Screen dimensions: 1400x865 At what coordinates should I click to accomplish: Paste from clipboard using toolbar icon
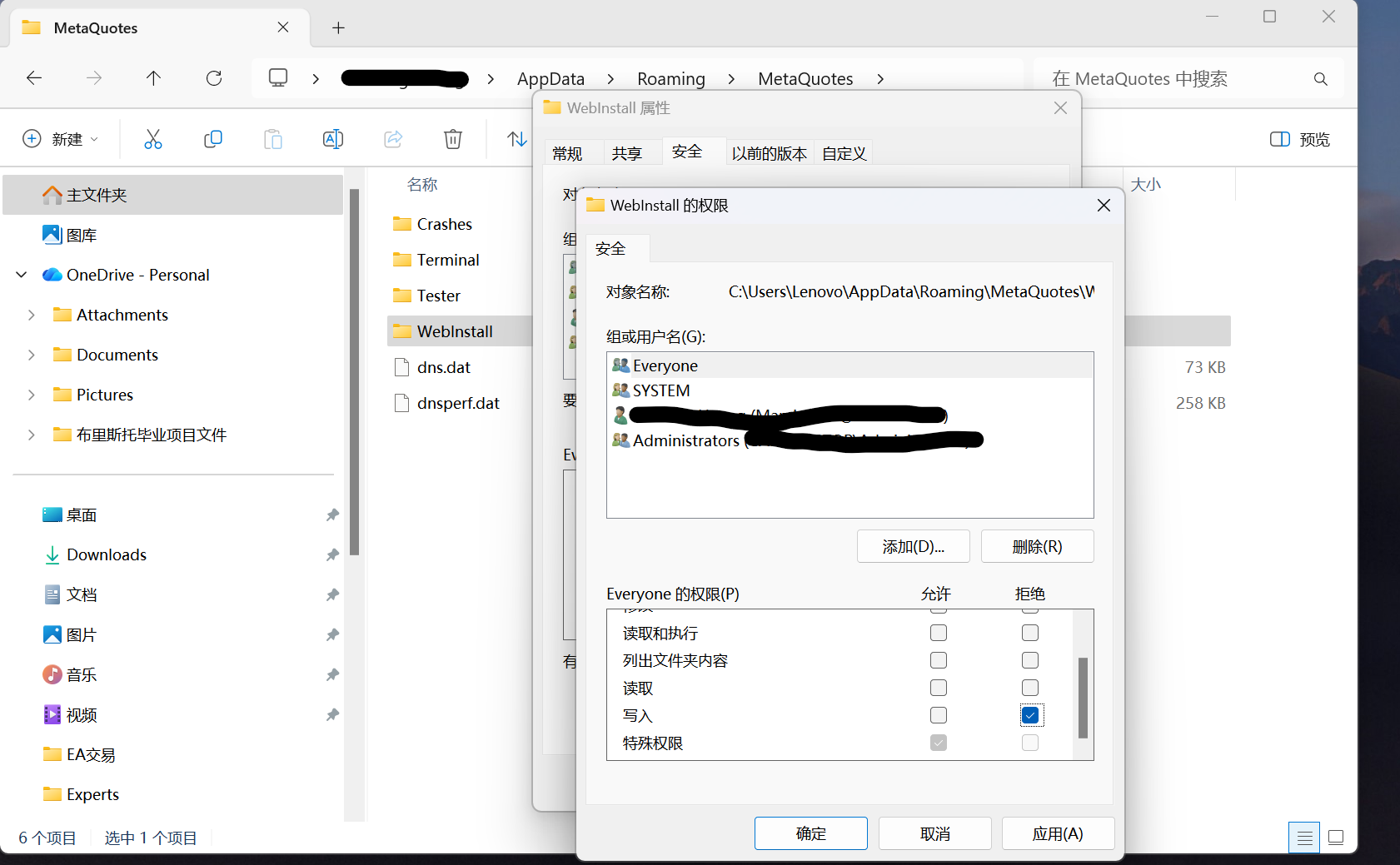click(273, 139)
